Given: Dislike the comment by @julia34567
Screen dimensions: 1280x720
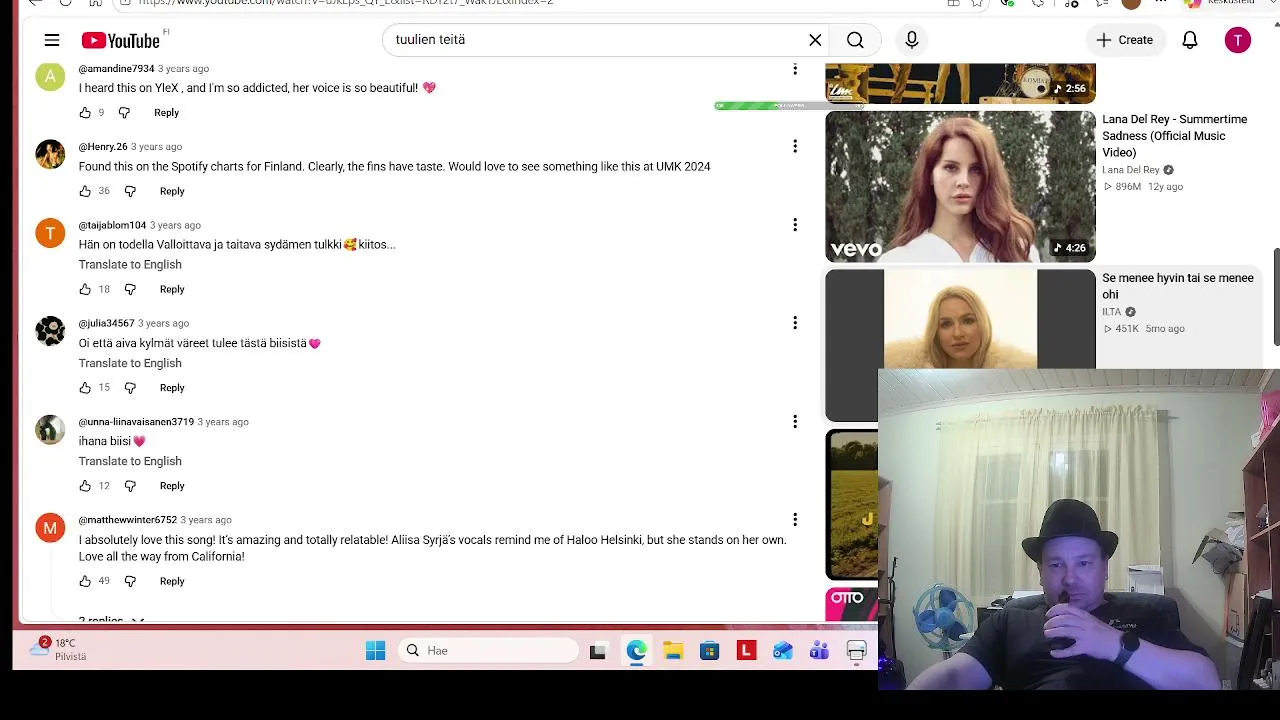Looking at the screenshot, I should pyautogui.click(x=130, y=388).
